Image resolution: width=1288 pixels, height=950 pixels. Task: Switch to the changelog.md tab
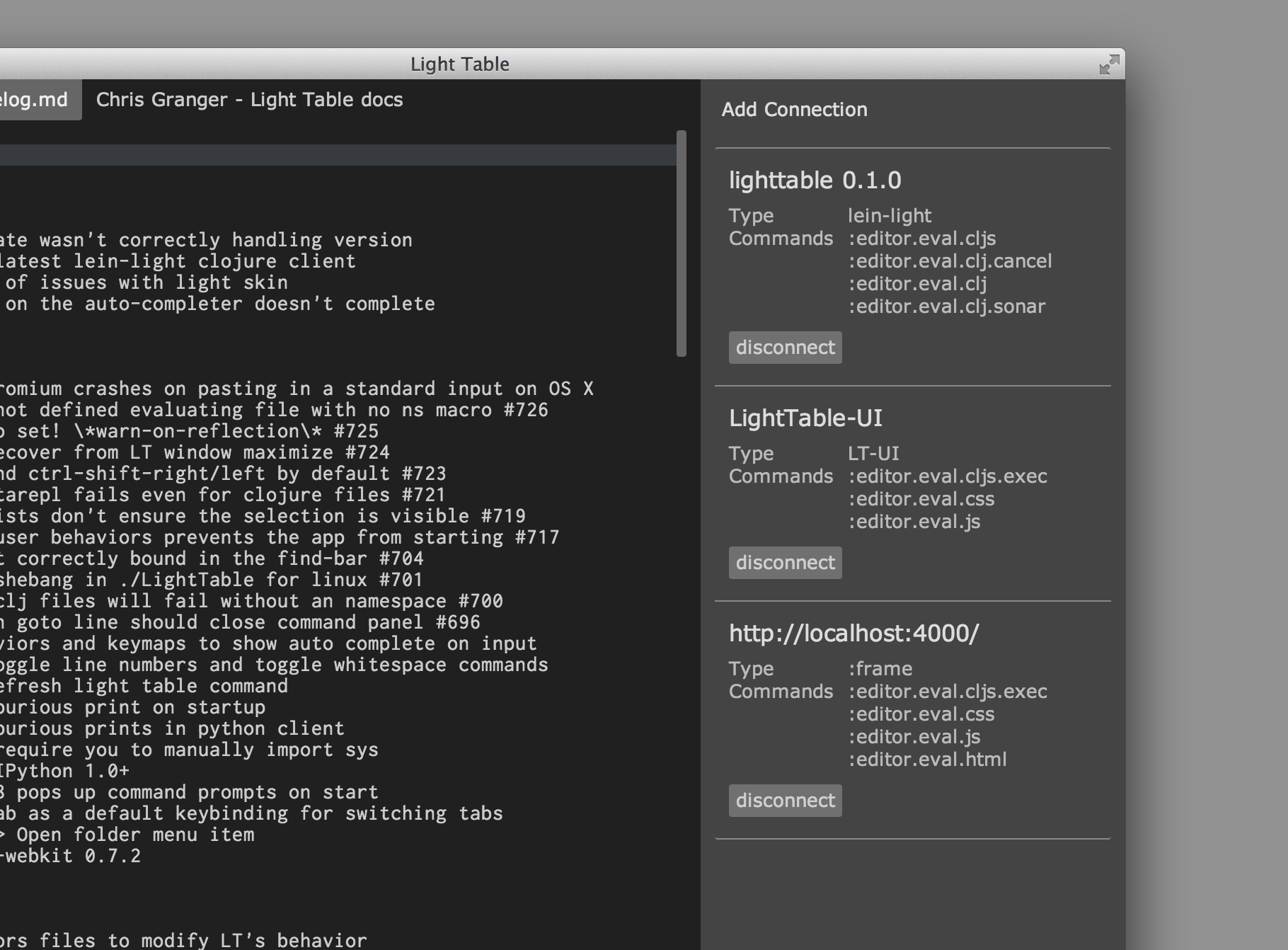pos(40,100)
